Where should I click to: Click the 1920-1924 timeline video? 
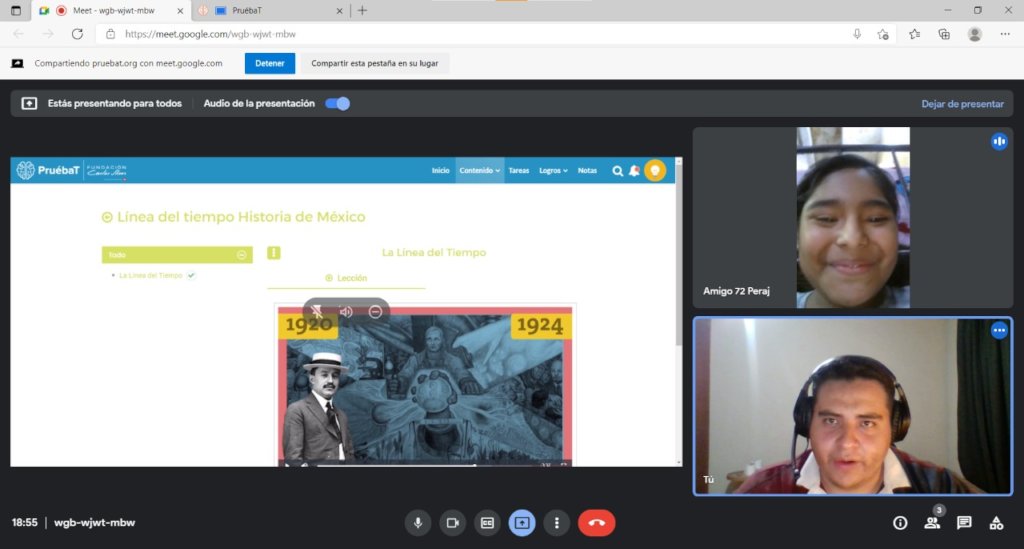424,386
